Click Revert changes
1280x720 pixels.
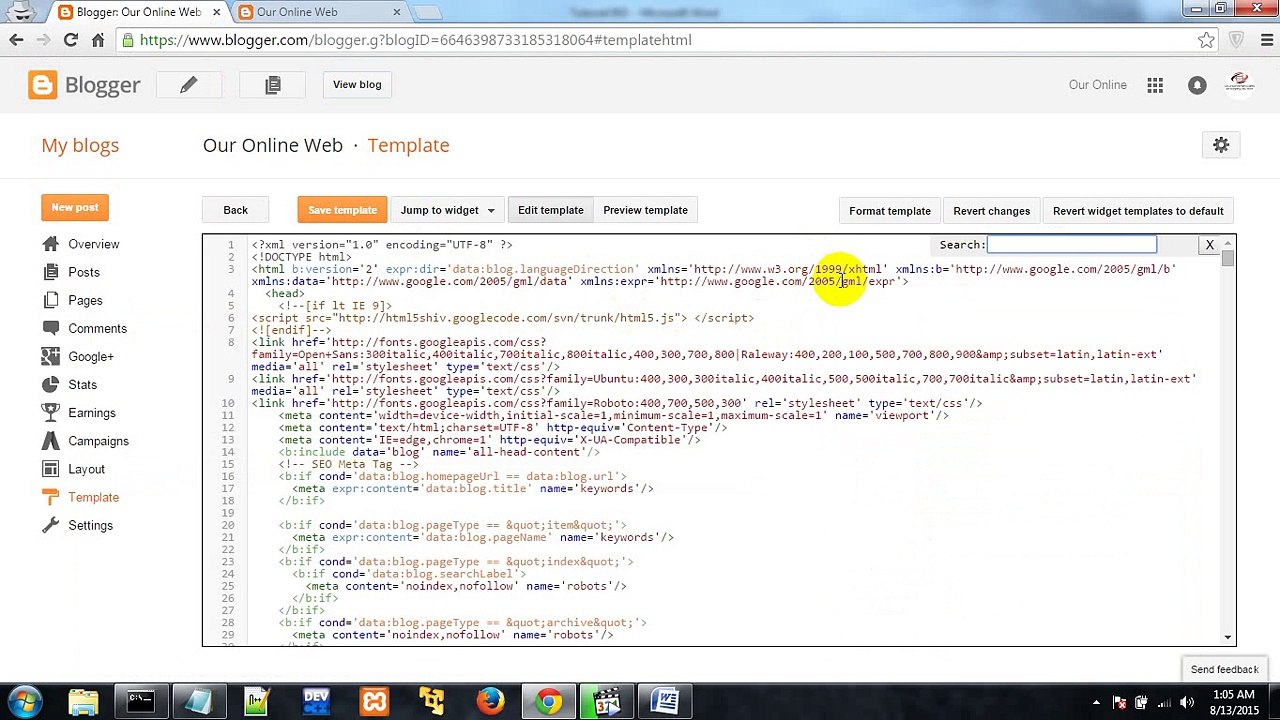[991, 211]
